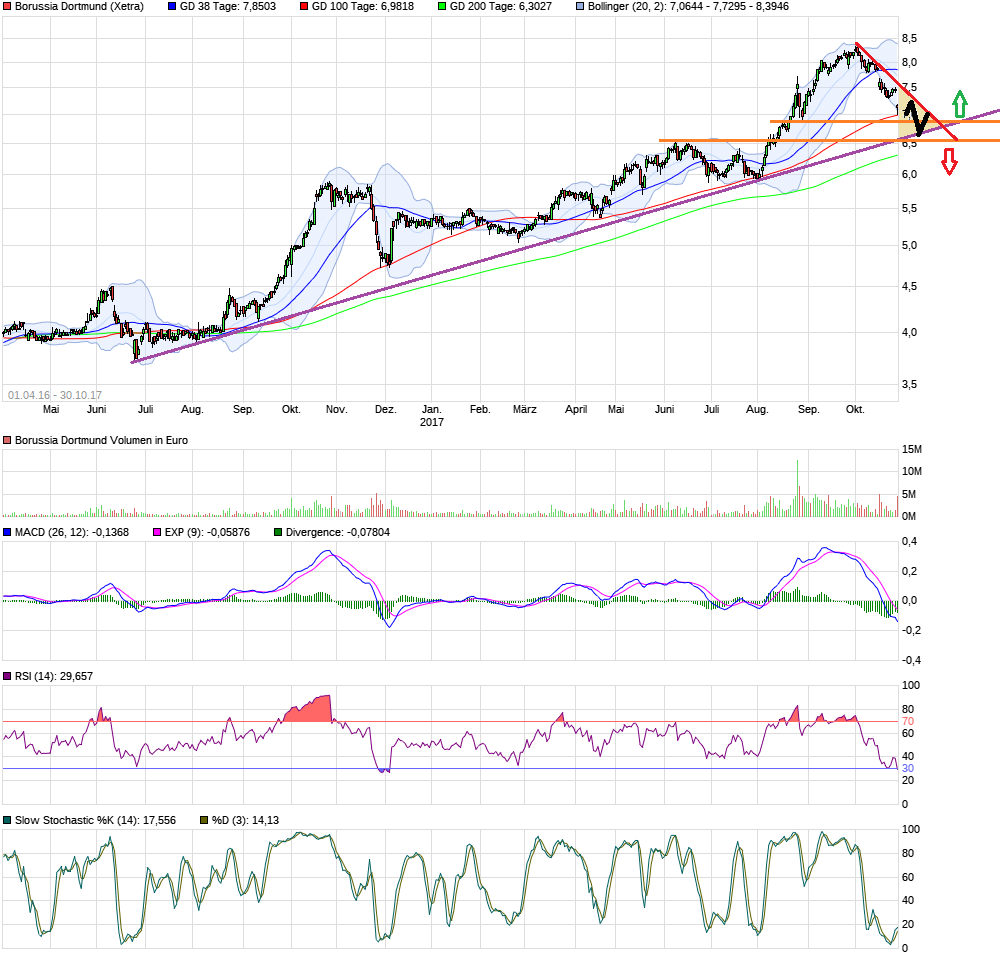This screenshot has height=958, width=1000.
Task: Click 'GD 100 Tage: 6,9818' label
Action: tap(362, 6)
